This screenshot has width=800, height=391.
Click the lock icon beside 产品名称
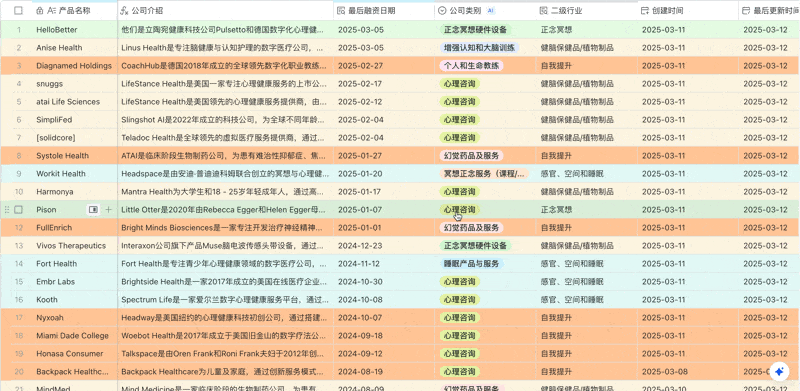click(x=40, y=11)
